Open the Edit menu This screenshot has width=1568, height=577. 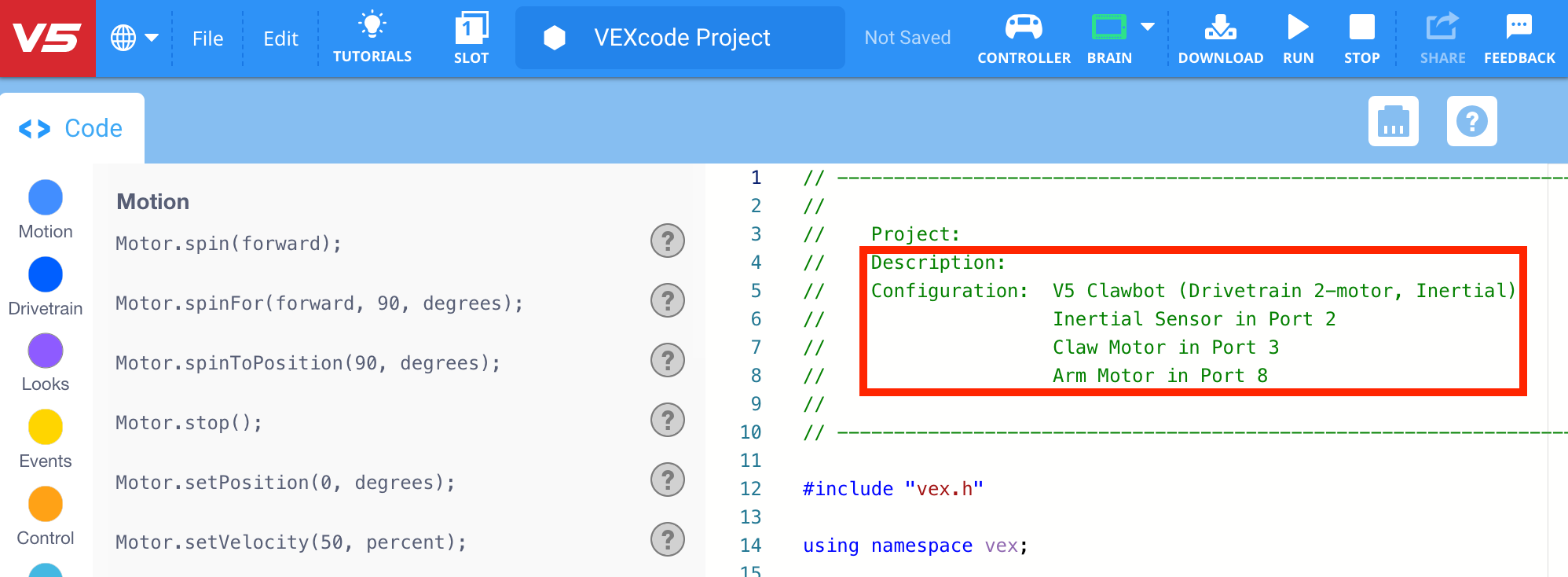pos(280,39)
